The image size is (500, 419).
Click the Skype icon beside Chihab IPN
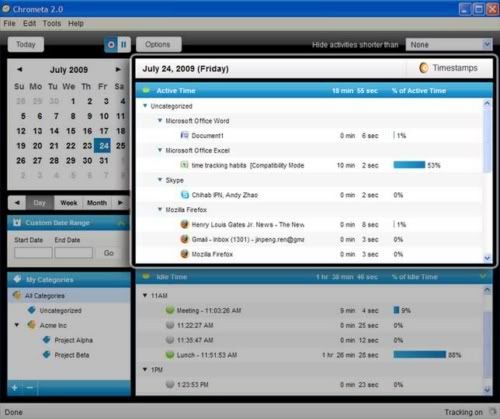(185, 195)
